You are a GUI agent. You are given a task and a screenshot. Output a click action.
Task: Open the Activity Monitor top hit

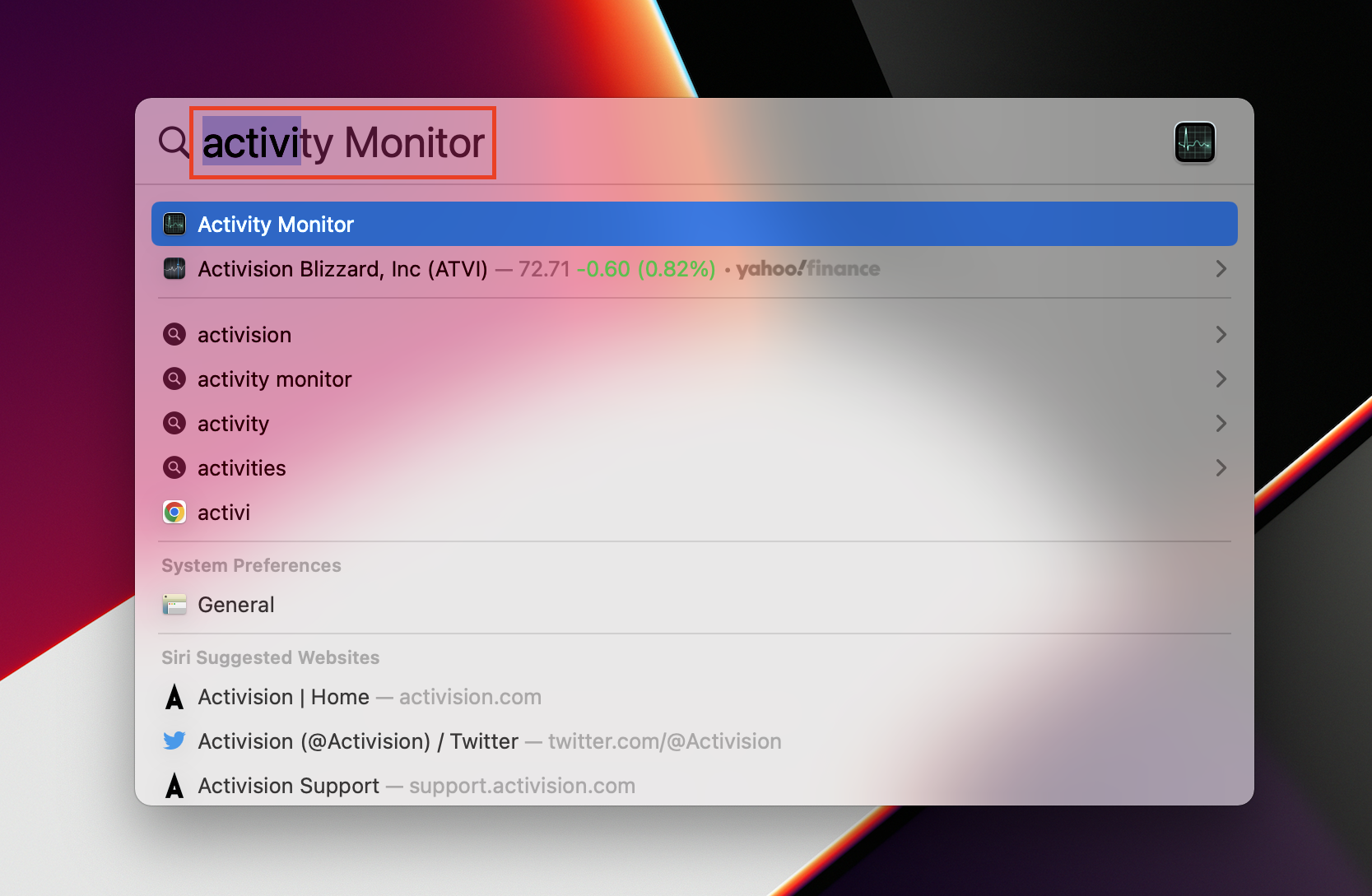695,224
